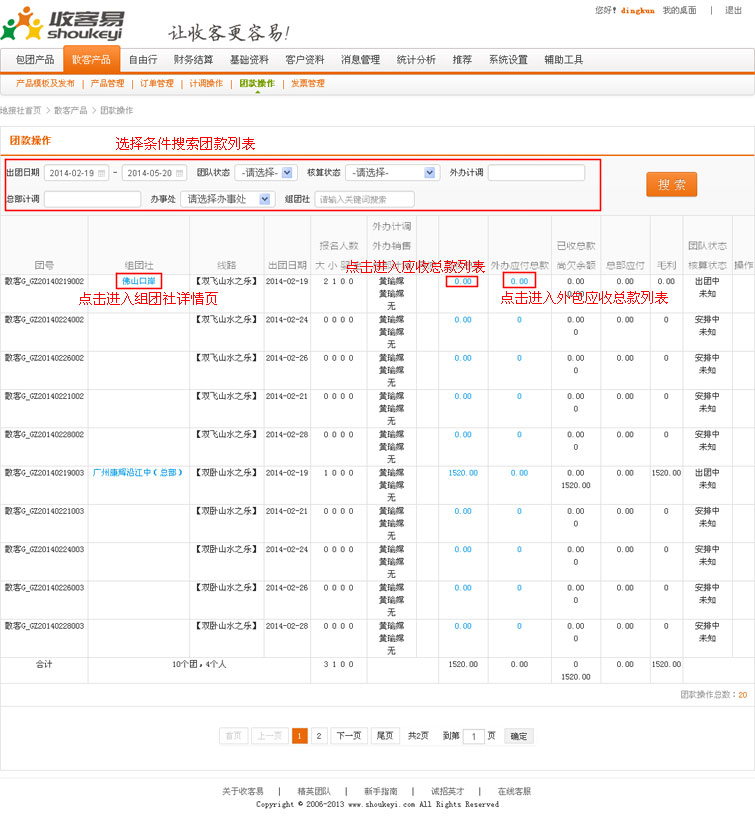
Task: Switch to the 发票管理 sub-tab
Action: [308, 84]
